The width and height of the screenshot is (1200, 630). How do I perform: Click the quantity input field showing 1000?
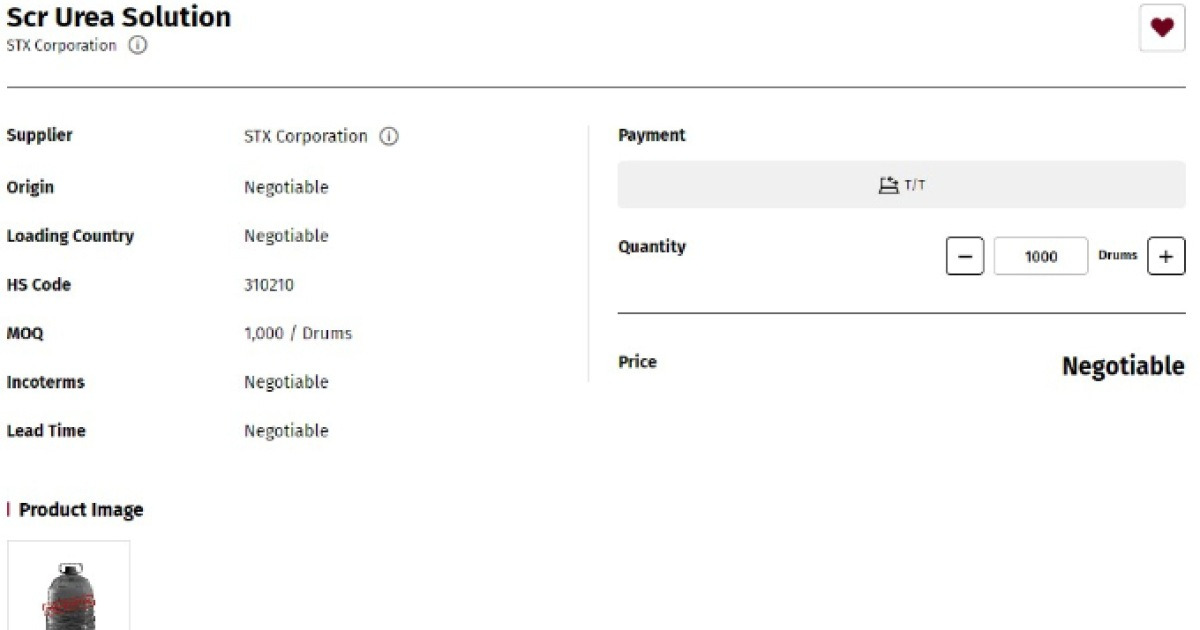pyautogui.click(x=1040, y=256)
